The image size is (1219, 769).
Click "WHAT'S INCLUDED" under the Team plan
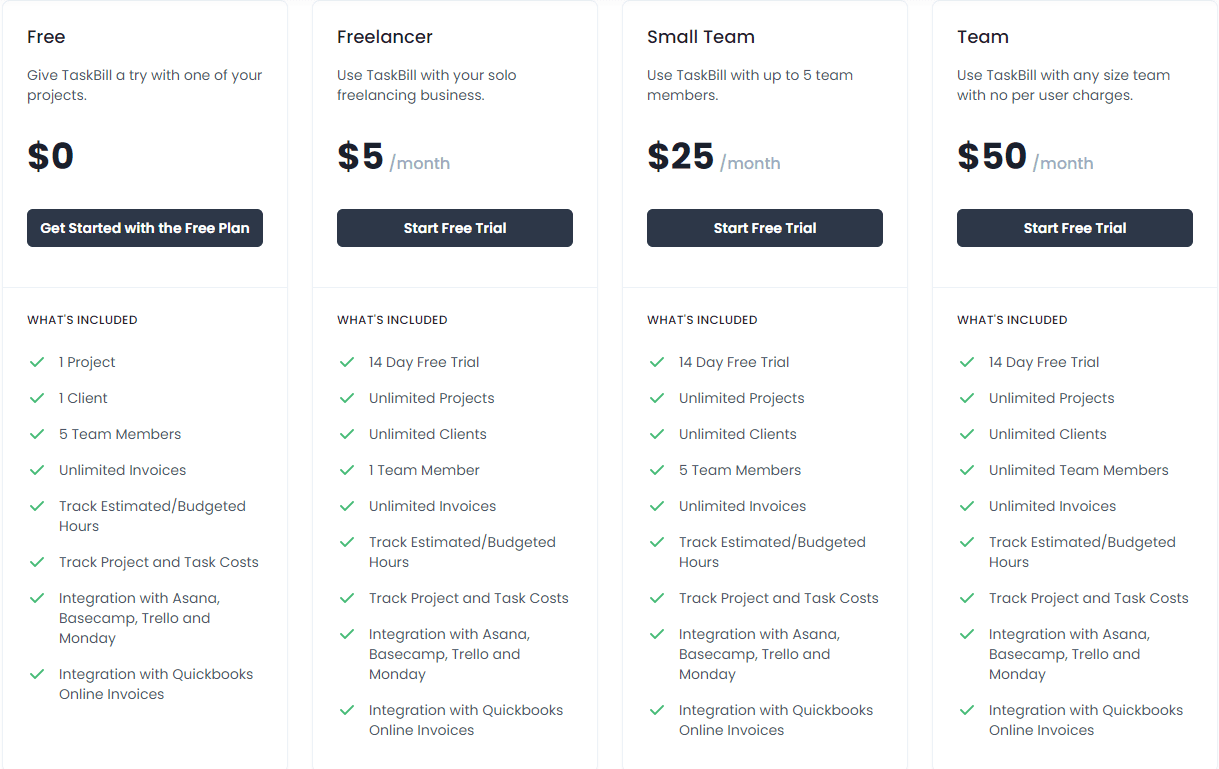tap(1012, 320)
